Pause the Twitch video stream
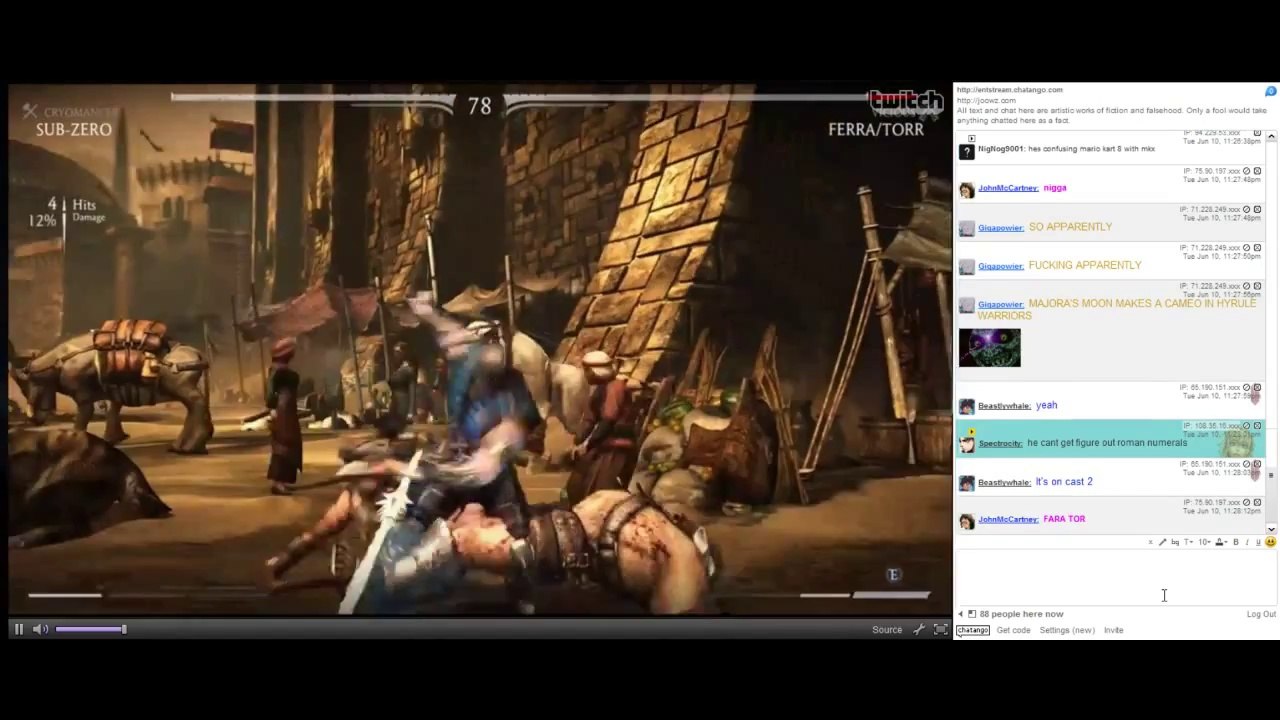The width and height of the screenshot is (1280, 720). (18, 629)
